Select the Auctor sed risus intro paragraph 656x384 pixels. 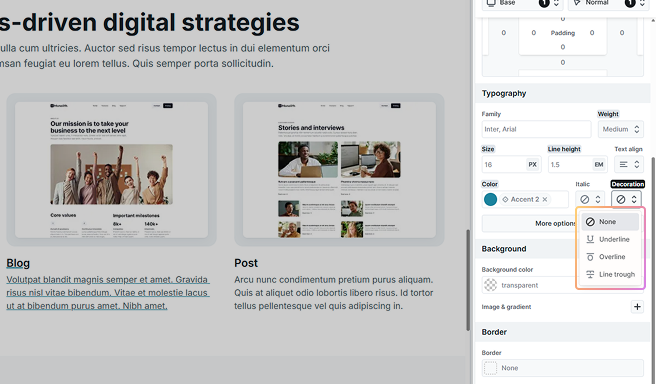click(x=165, y=56)
